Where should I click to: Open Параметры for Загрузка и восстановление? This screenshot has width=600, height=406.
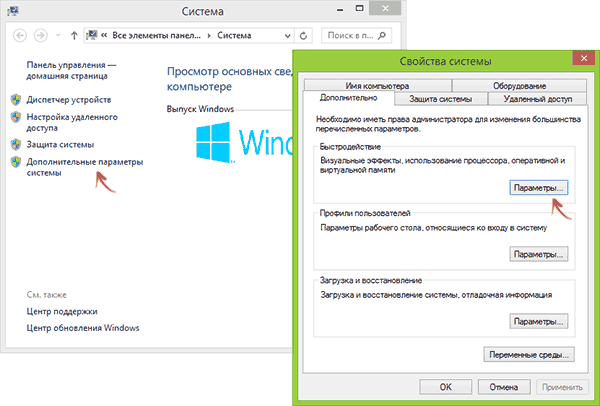[x=538, y=322]
